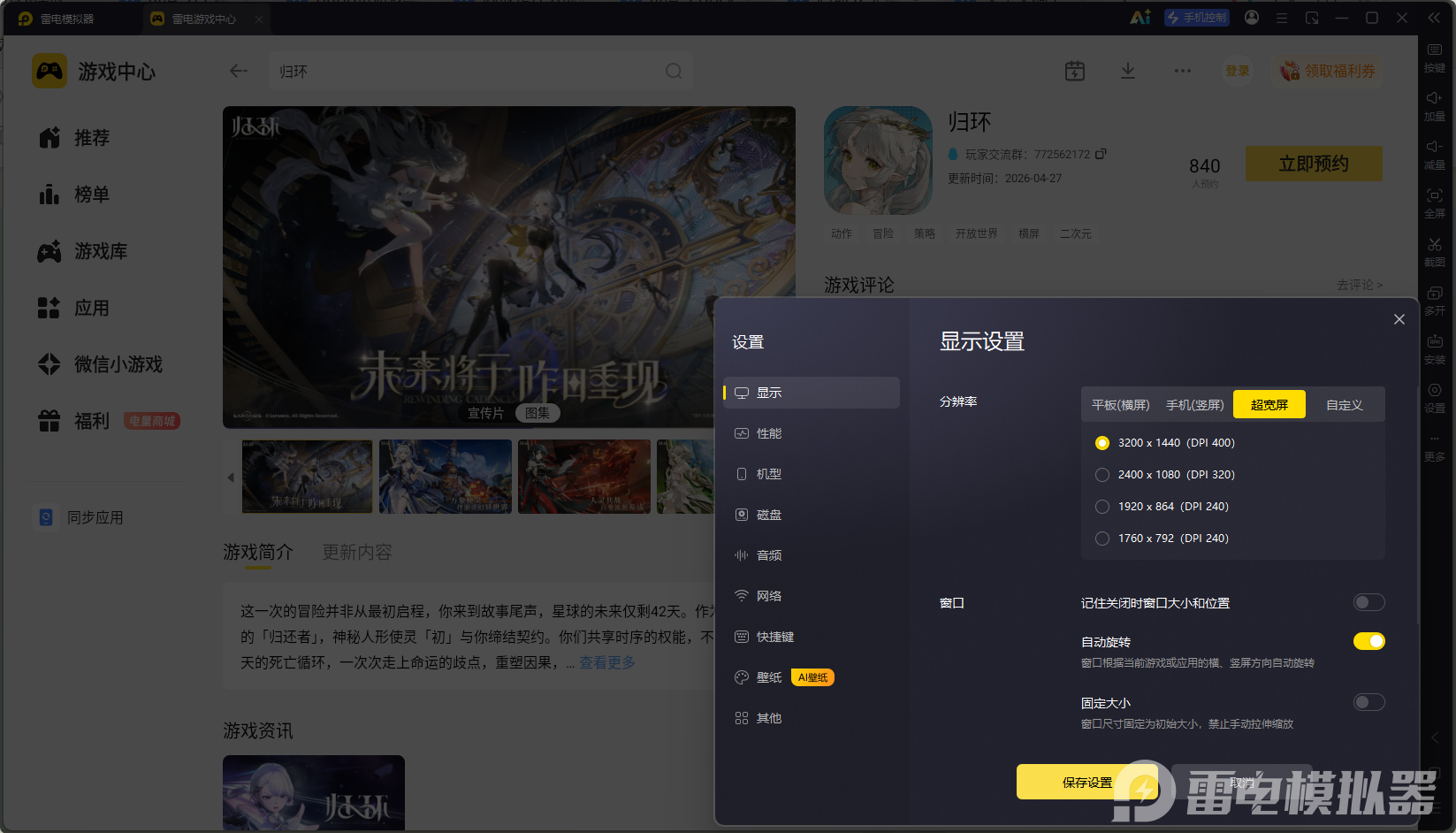Click the 按键 keymapping icon in right toolbar

1435,57
